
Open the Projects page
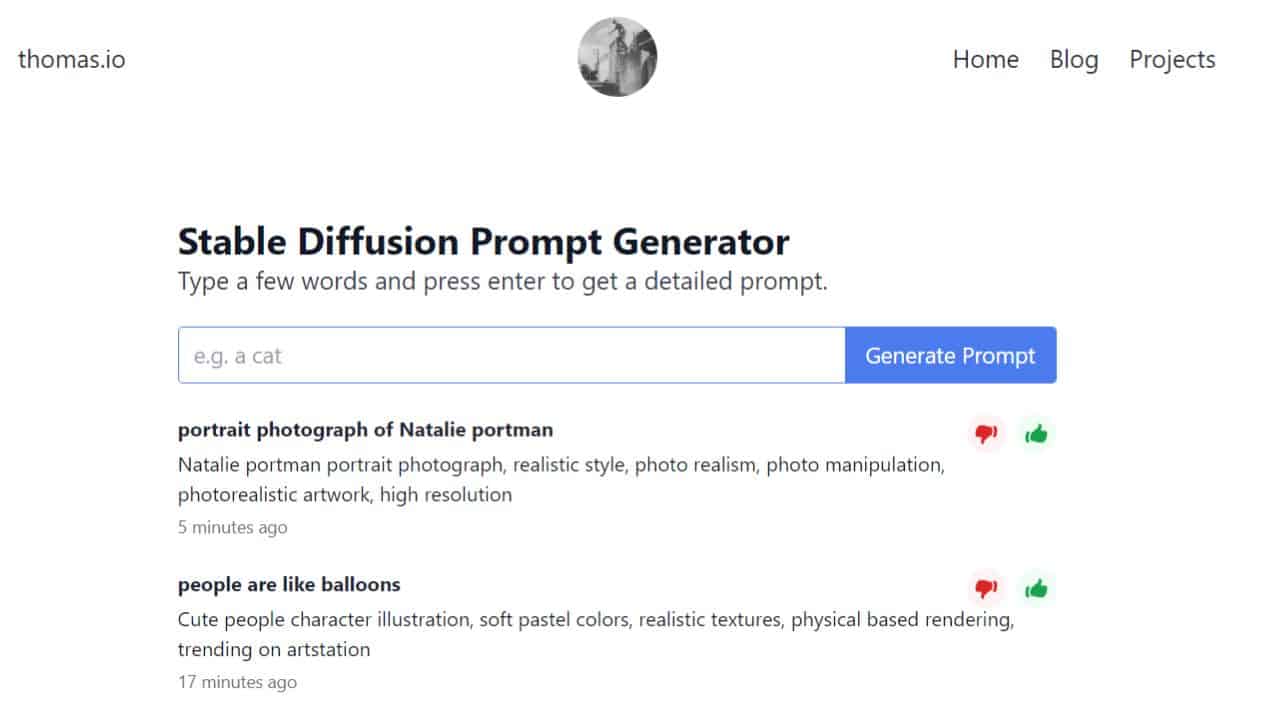tap(1172, 60)
